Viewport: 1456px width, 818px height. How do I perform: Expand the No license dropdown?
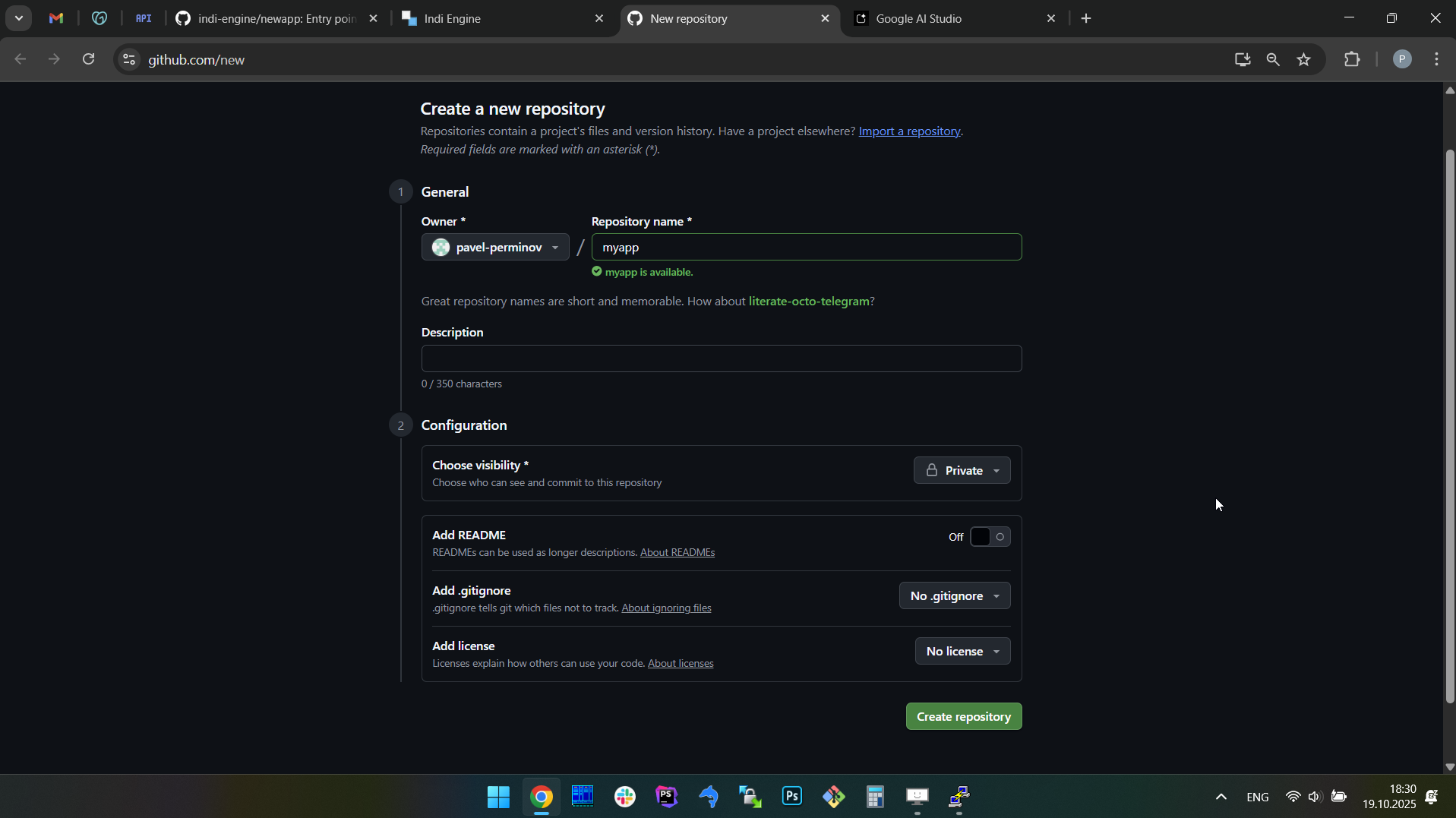coord(962,652)
